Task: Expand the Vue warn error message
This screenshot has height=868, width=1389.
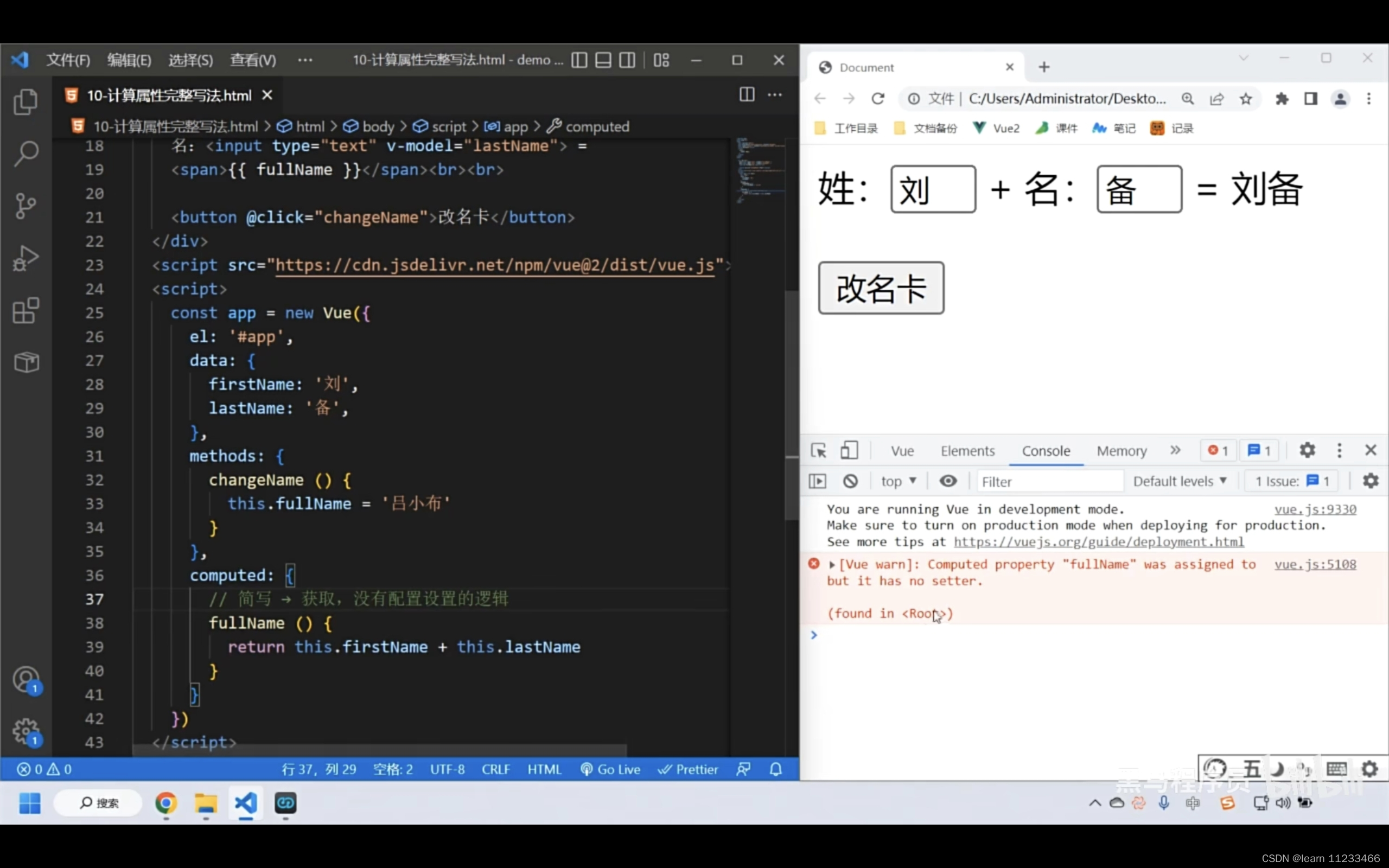Action: click(x=832, y=565)
